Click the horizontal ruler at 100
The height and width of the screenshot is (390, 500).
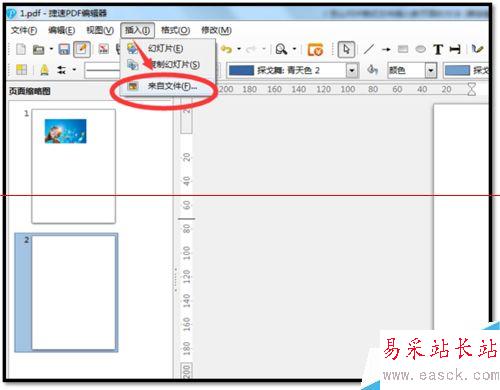[x=348, y=89]
